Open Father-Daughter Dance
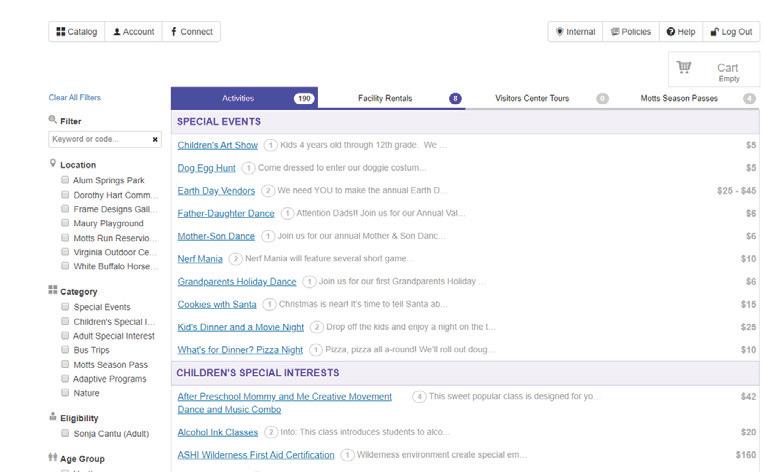The height and width of the screenshot is (472, 764). [226, 213]
